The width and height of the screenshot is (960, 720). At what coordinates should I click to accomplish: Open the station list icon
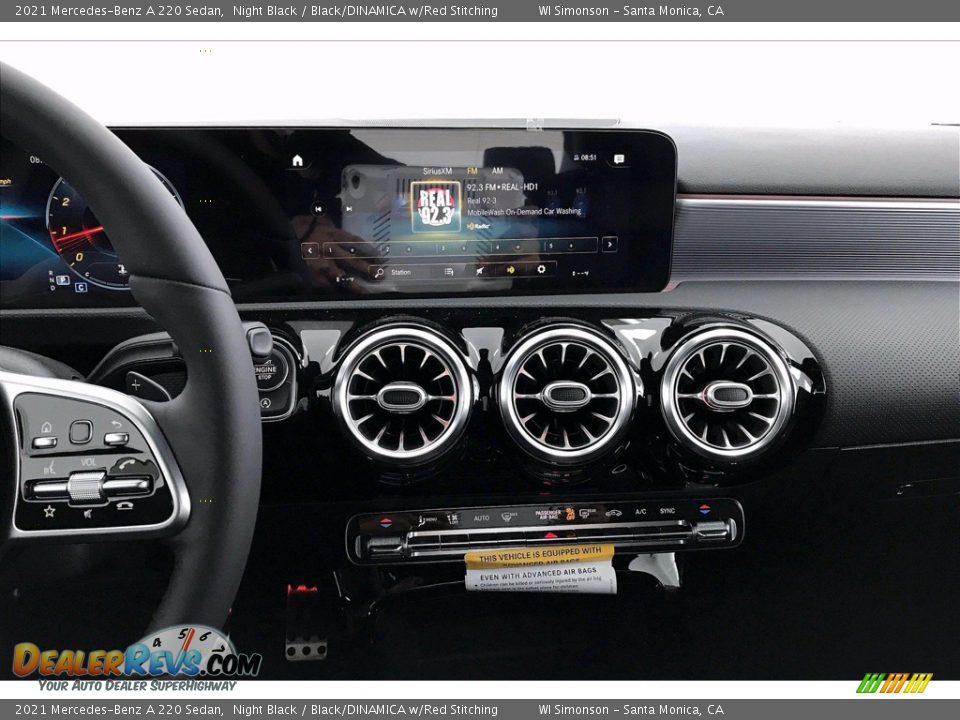(449, 271)
